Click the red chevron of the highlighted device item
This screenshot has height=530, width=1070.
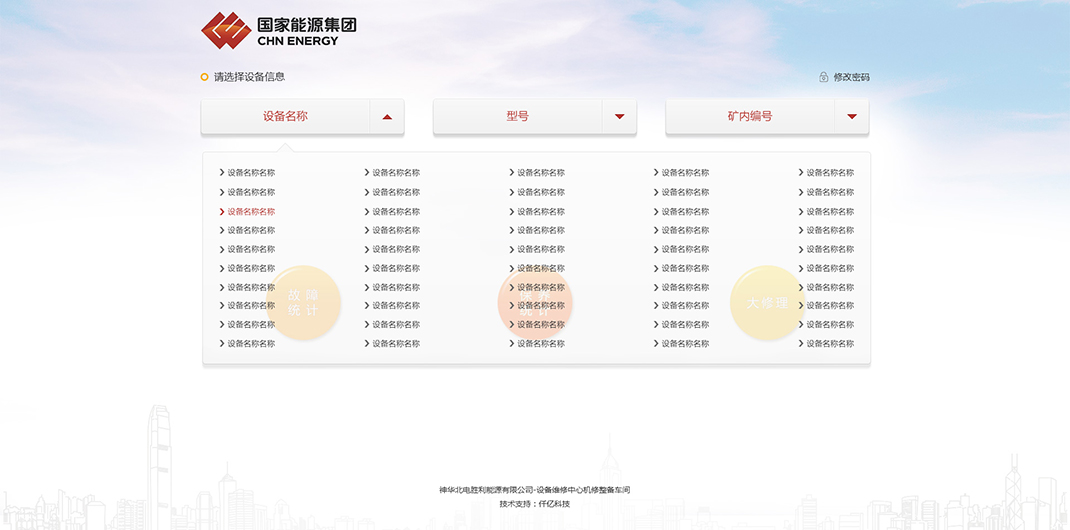[222, 212]
